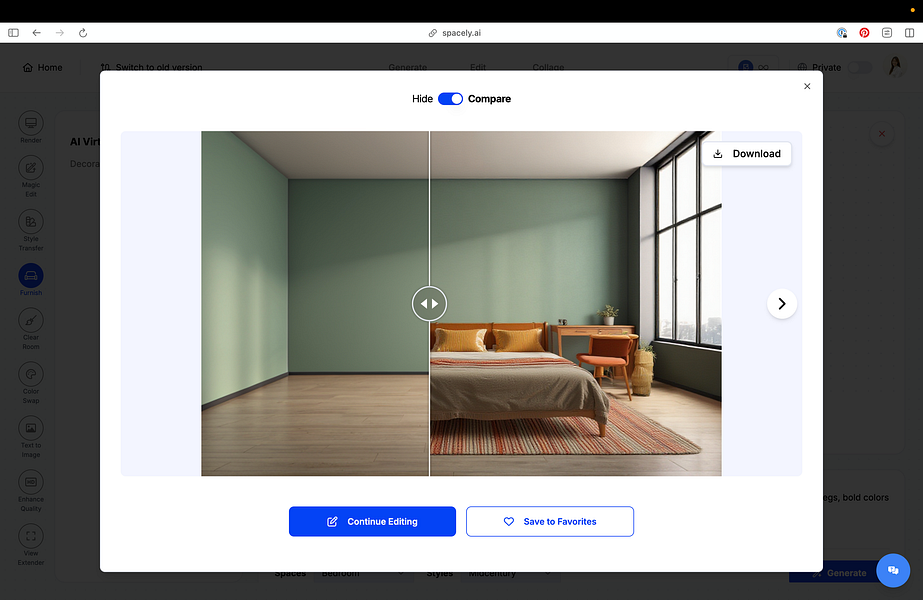Open the split view browser icon

(909, 33)
